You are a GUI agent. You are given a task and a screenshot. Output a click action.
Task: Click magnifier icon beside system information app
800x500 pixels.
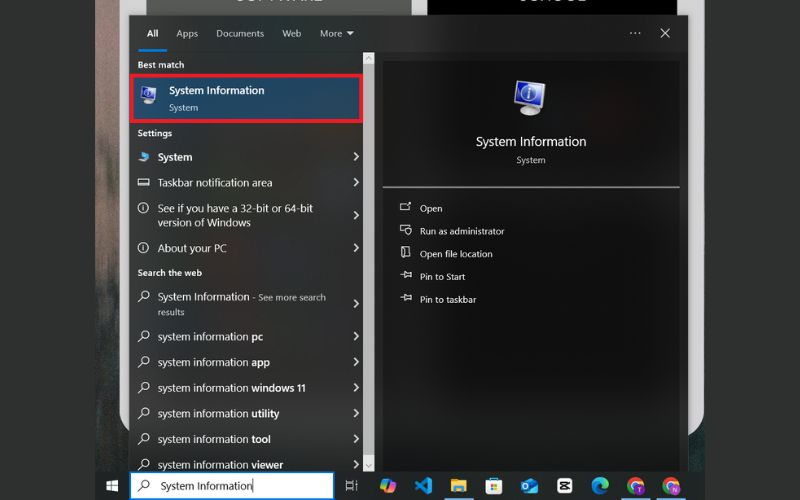(144, 362)
